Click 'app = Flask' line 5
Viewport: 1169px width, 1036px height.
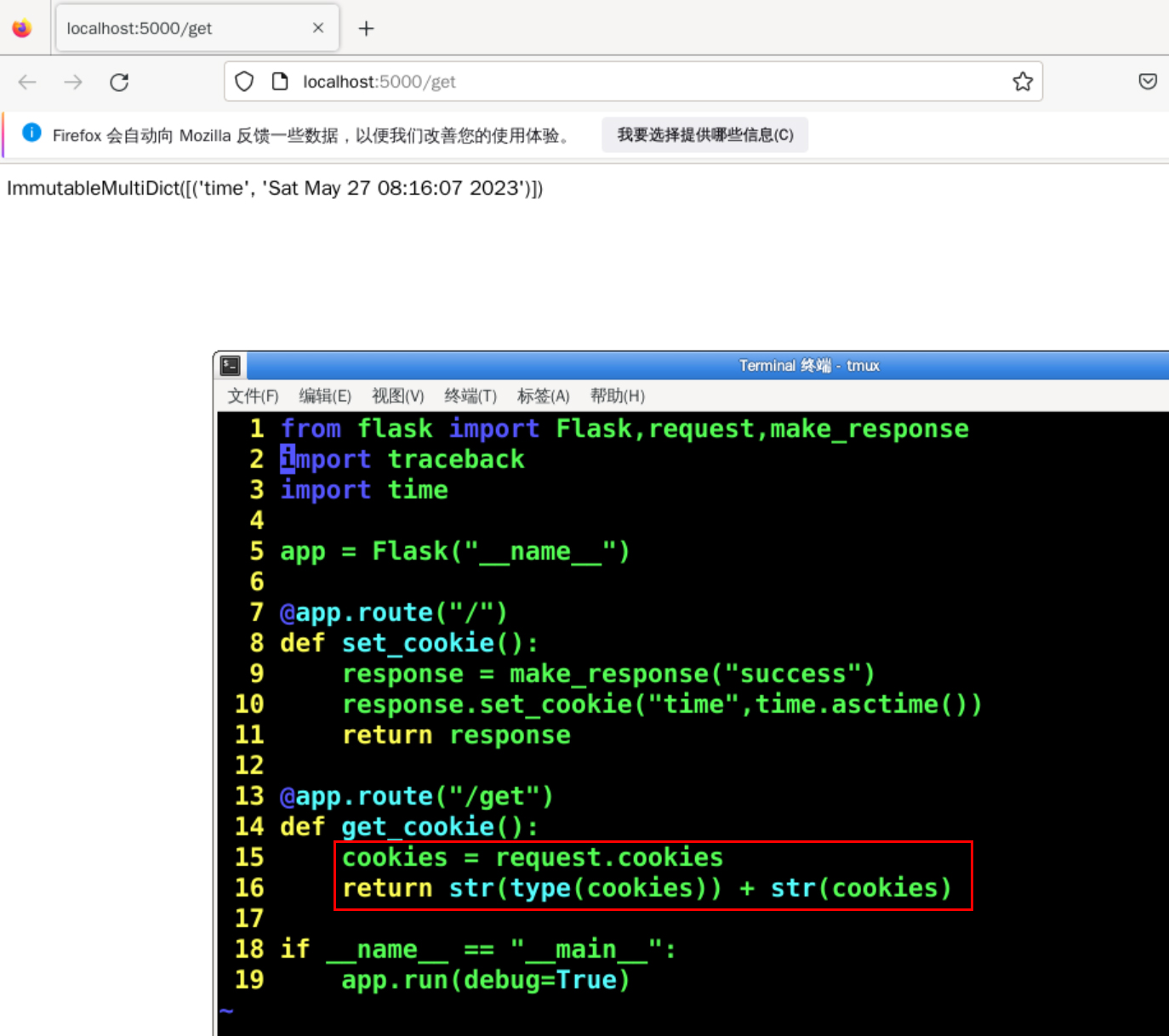pyautogui.click(x=455, y=551)
